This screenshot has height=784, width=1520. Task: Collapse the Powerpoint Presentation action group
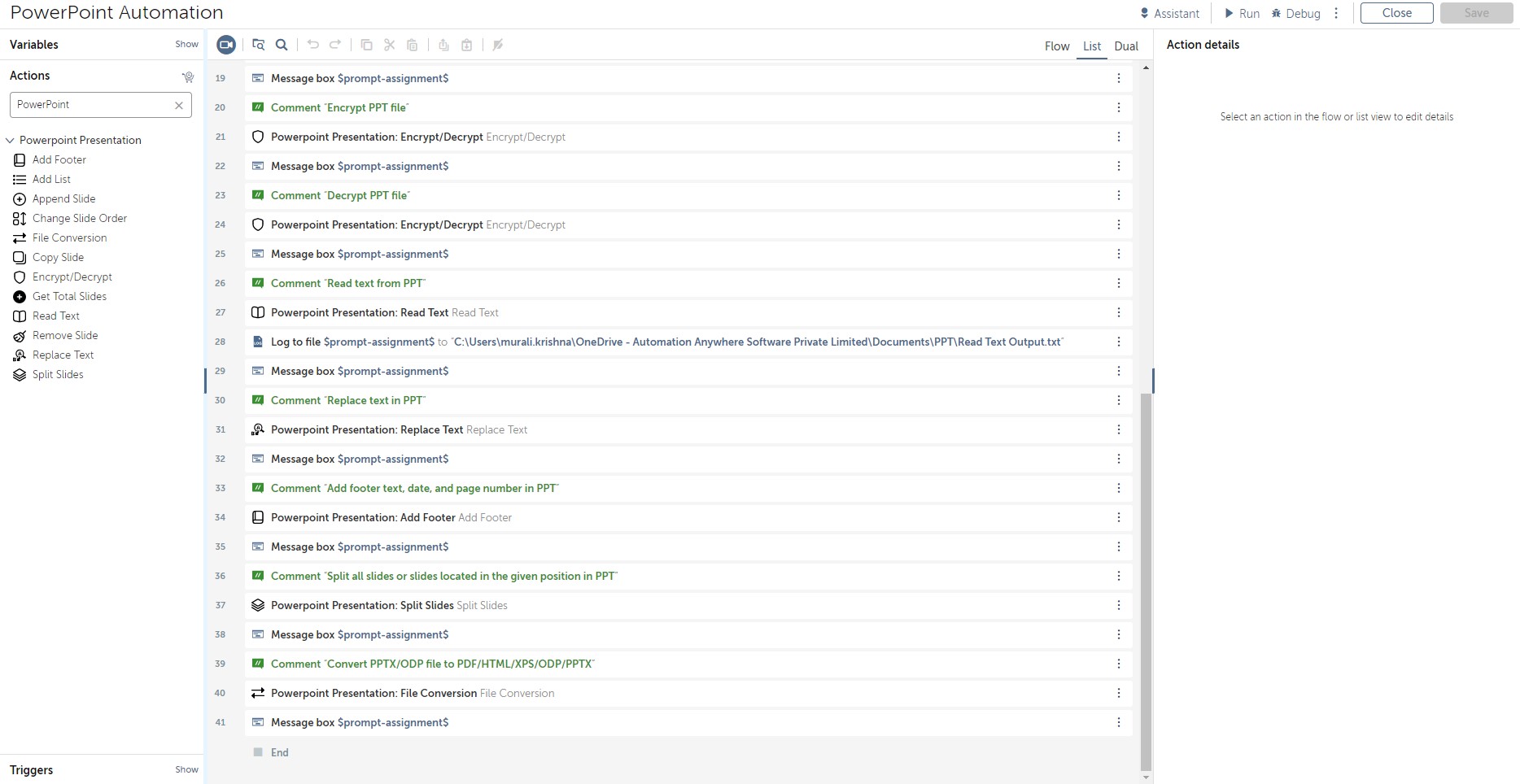pyautogui.click(x=10, y=141)
